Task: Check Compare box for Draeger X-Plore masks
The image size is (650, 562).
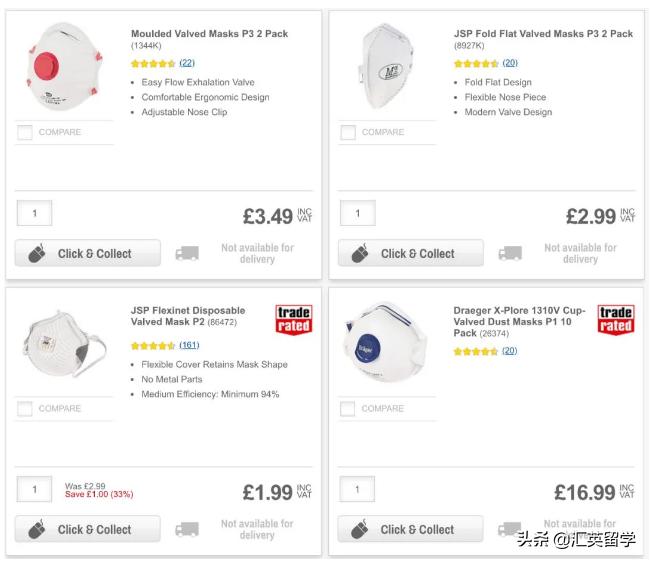Action: [x=348, y=408]
